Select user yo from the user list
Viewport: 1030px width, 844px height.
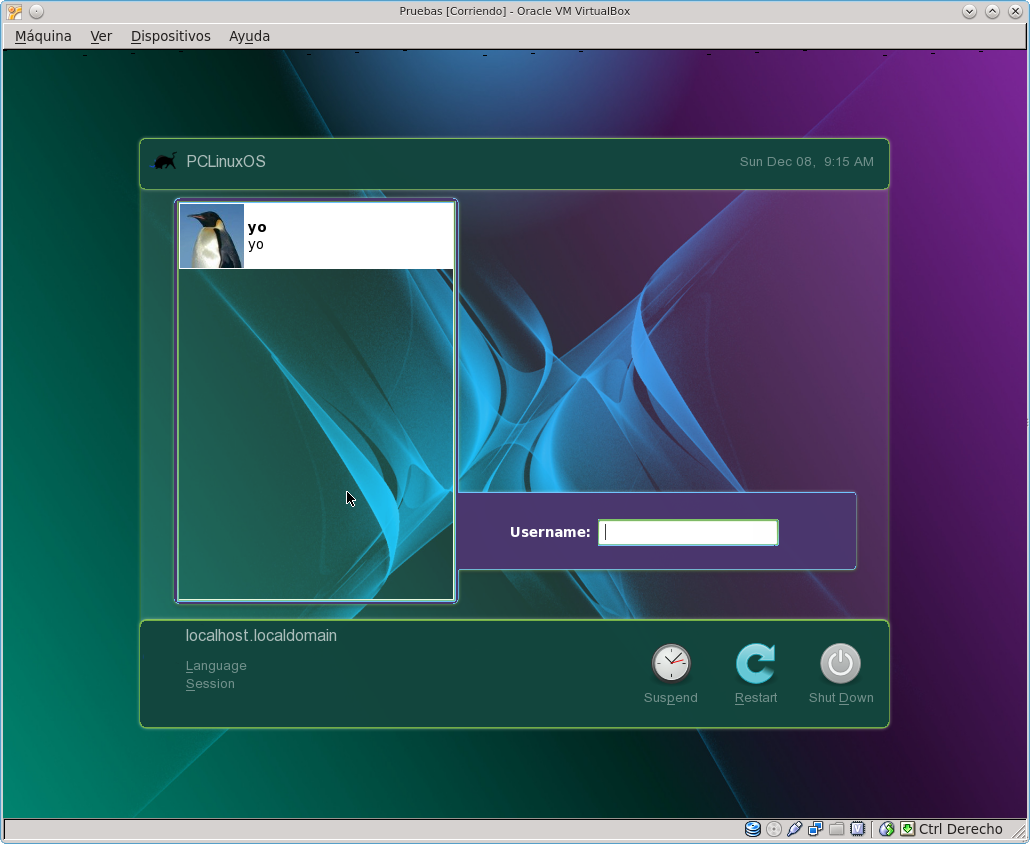coord(315,236)
